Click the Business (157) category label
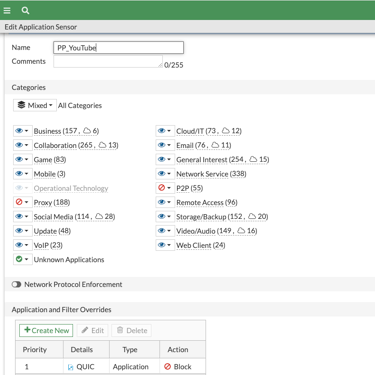The image size is (375, 375). coord(66,131)
